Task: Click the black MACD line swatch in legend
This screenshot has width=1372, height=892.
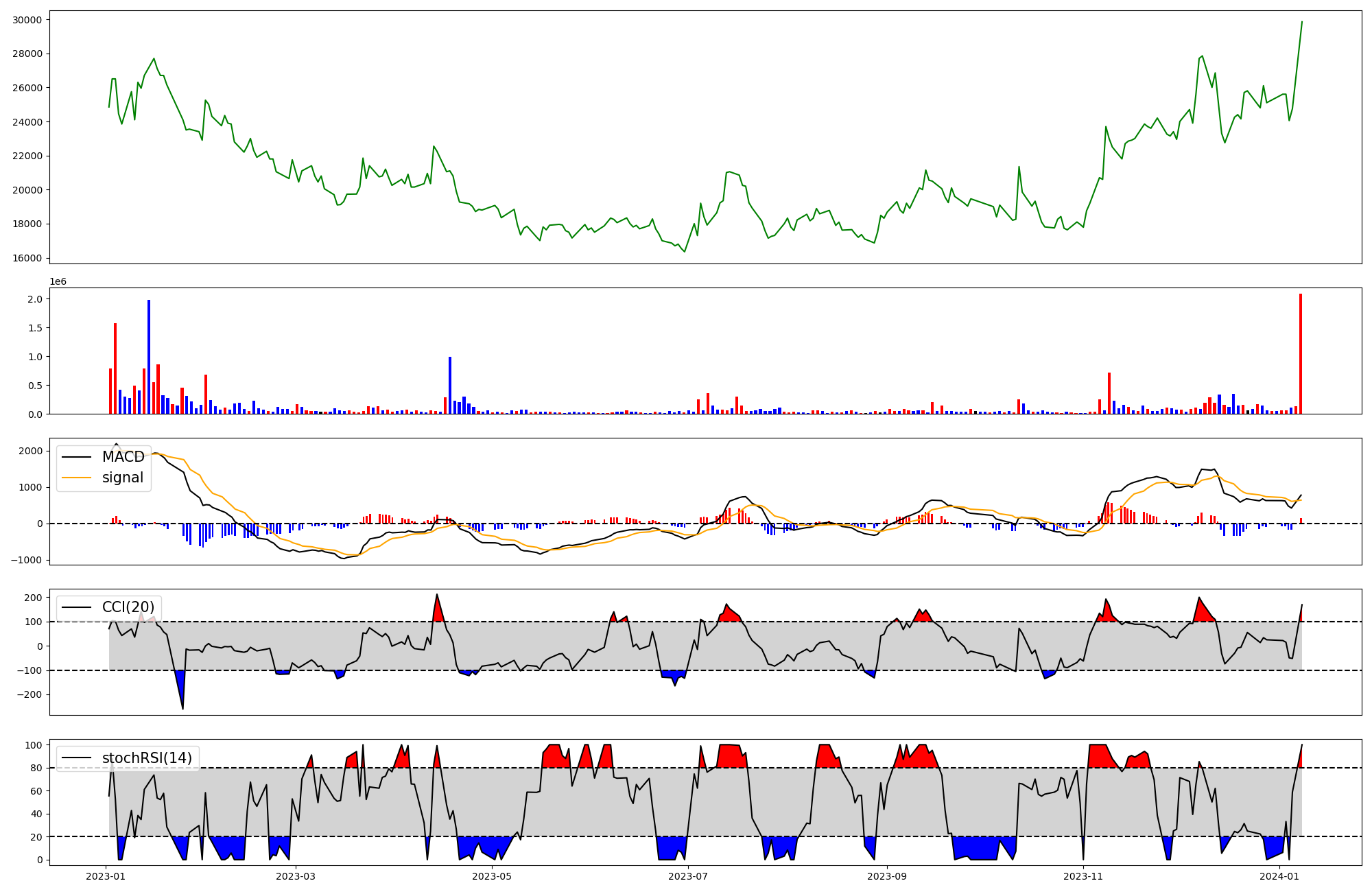Action: click(x=77, y=457)
